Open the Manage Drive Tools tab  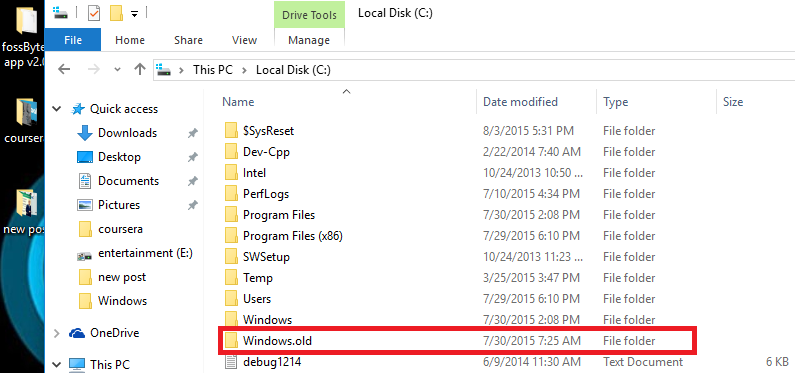point(309,40)
